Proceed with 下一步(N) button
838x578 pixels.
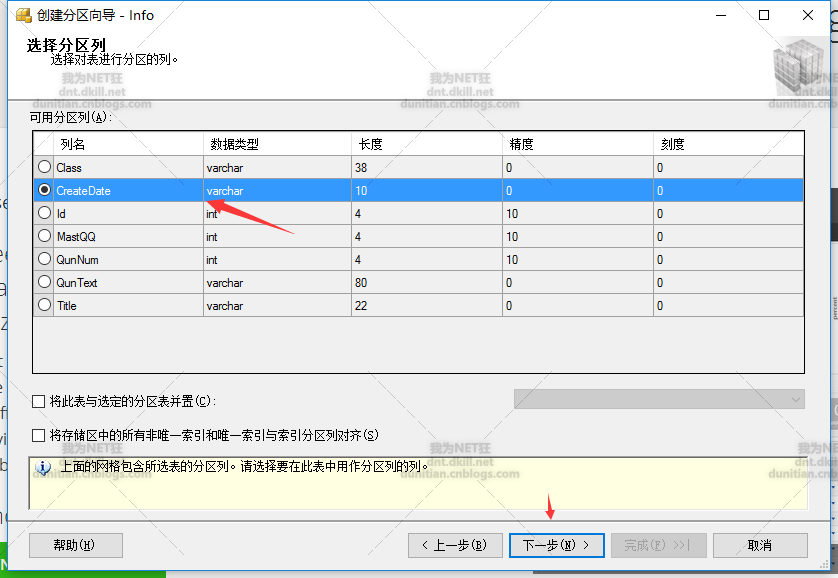(x=557, y=545)
